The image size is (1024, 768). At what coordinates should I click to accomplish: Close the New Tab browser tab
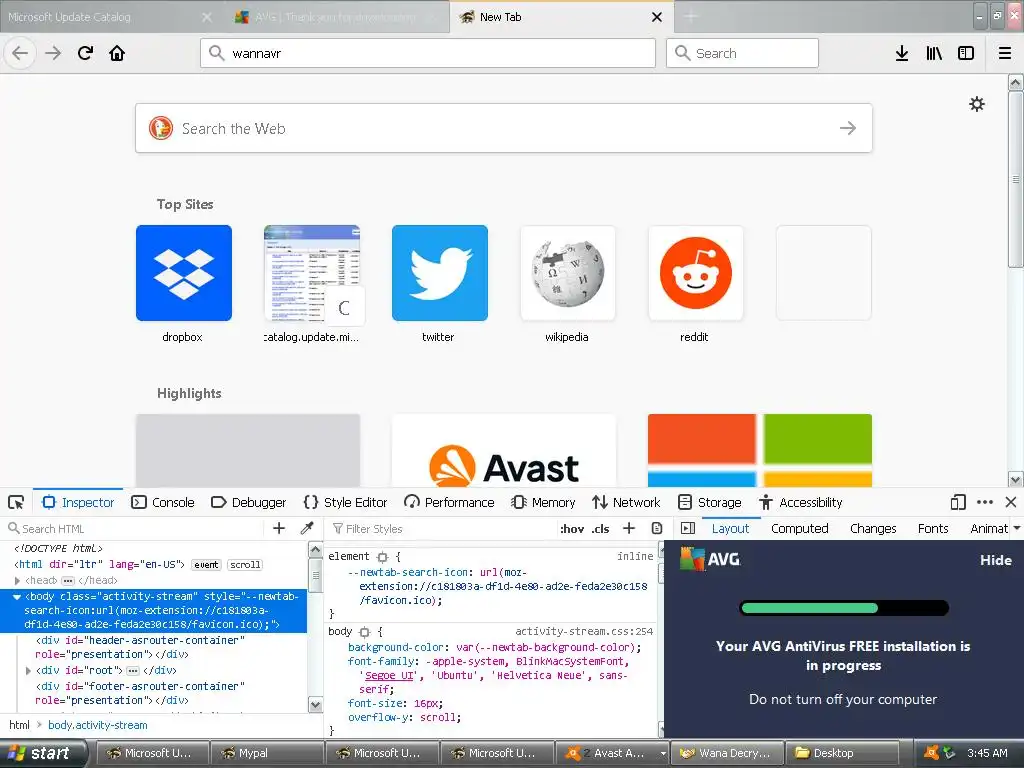[657, 17]
